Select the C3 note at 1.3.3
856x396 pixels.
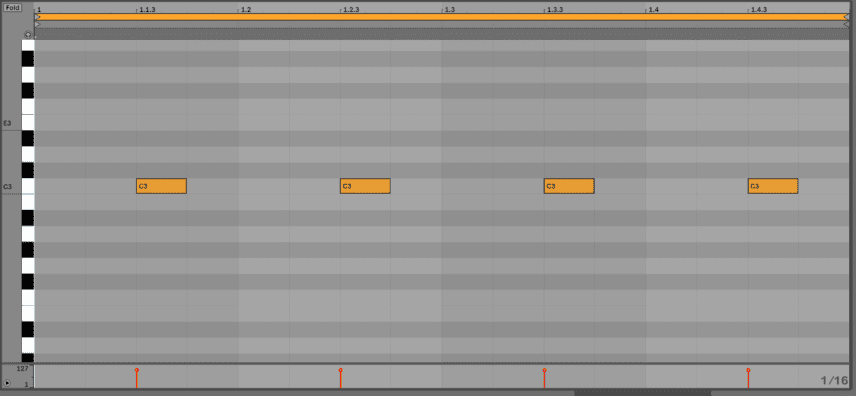pyautogui.click(x=569, y=186)
